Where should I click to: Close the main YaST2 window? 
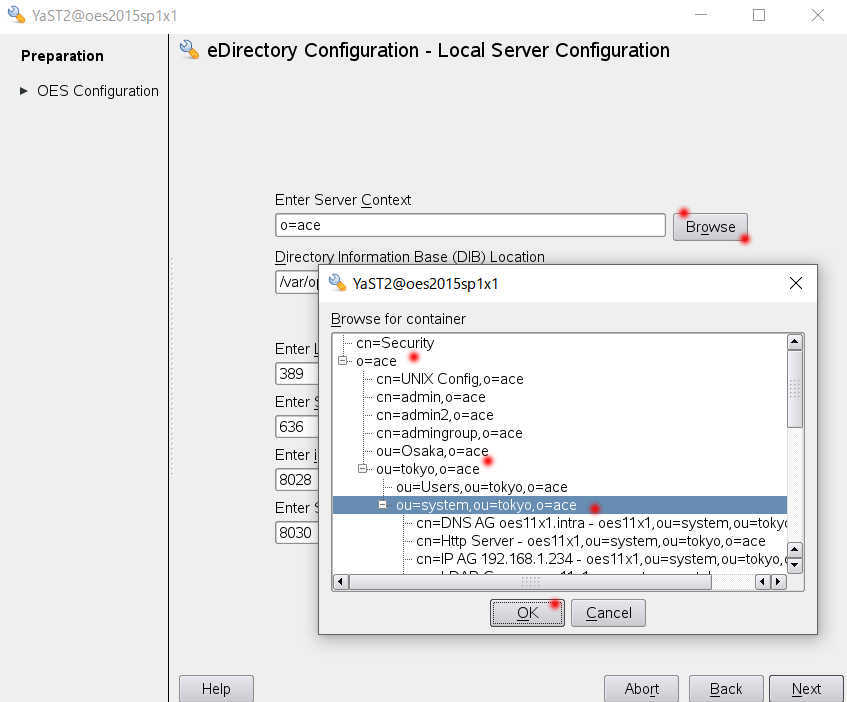817,15
